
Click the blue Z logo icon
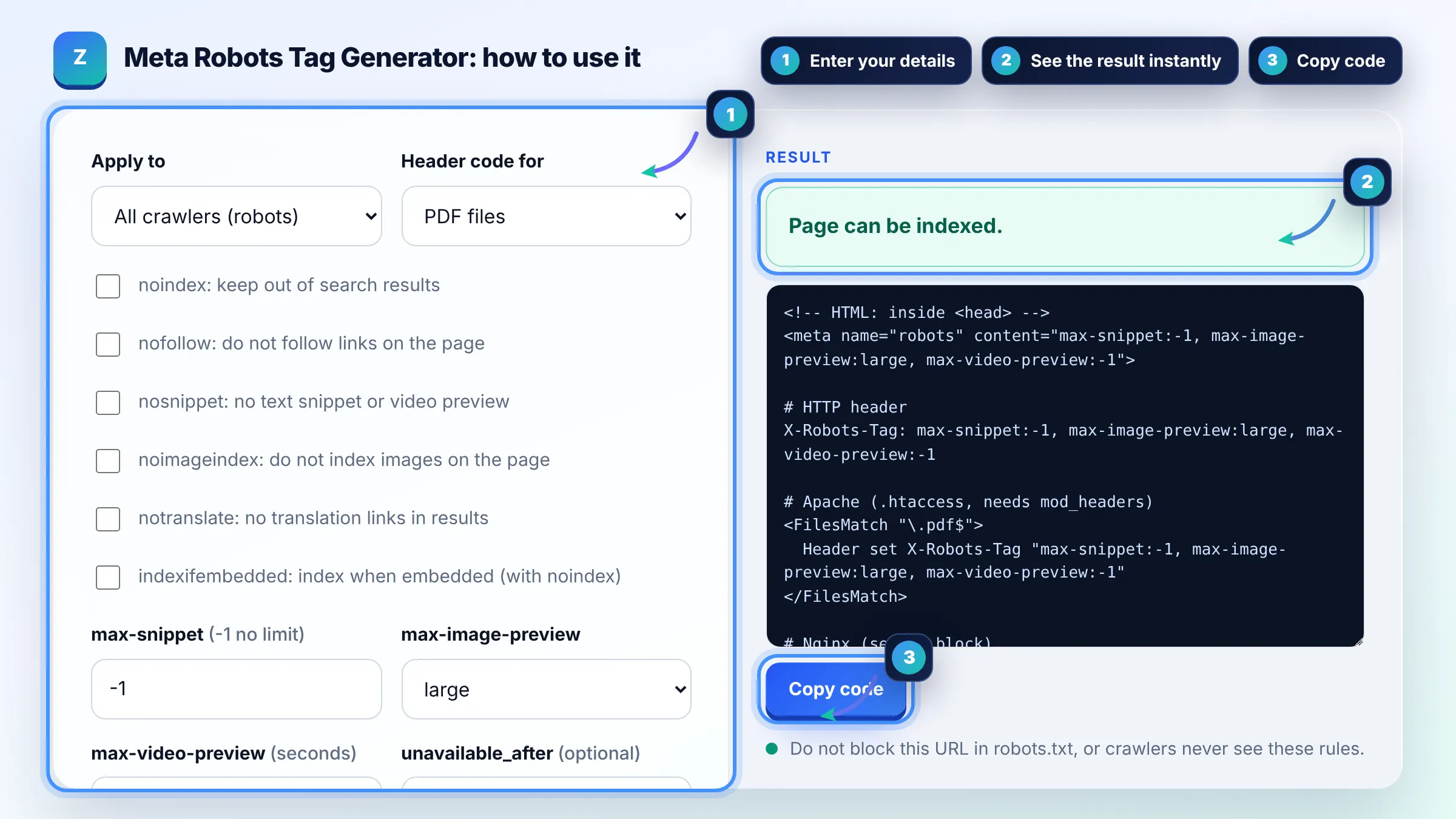click(80, 59)
